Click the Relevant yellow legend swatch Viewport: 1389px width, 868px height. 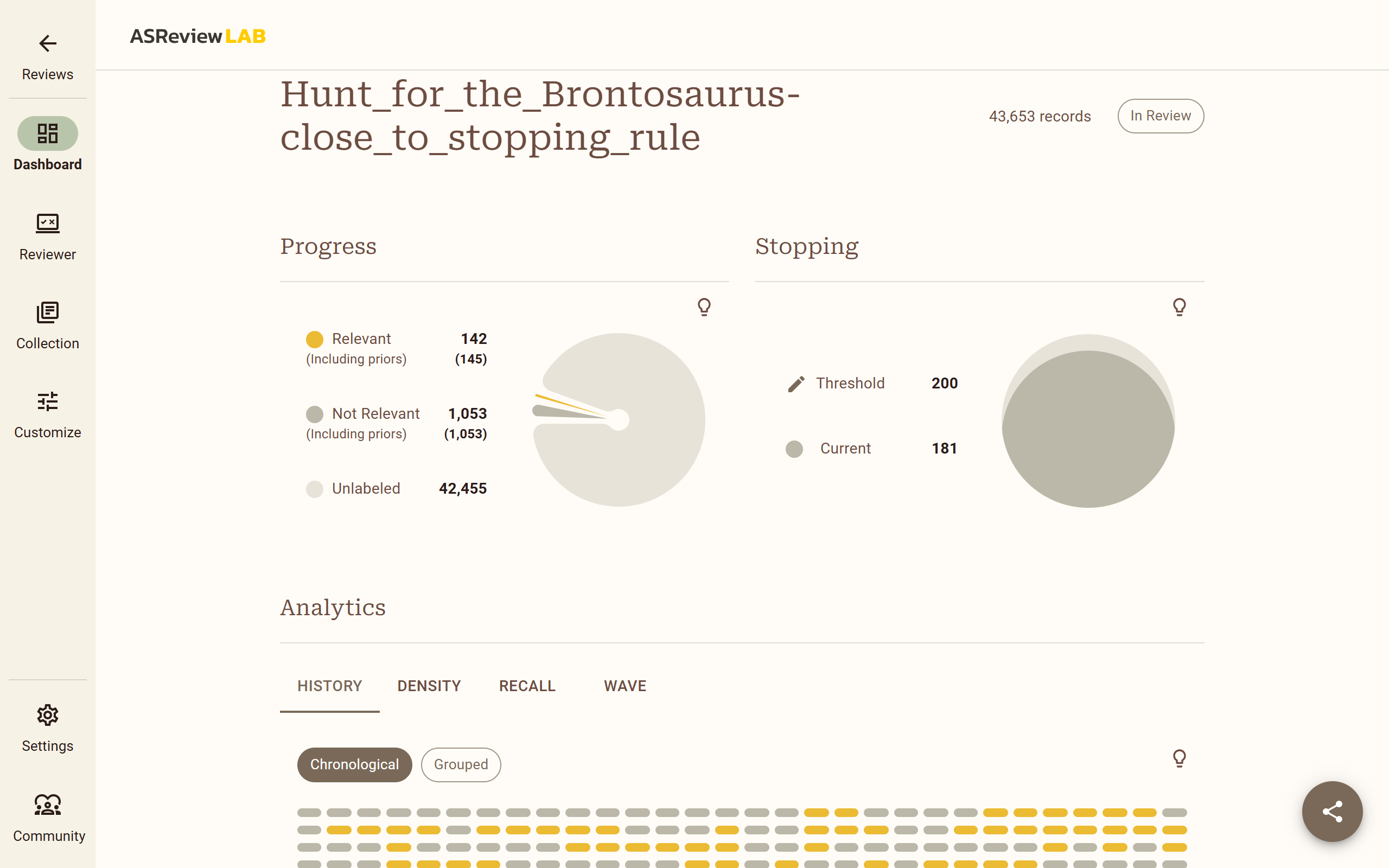[x=315, y=339]
